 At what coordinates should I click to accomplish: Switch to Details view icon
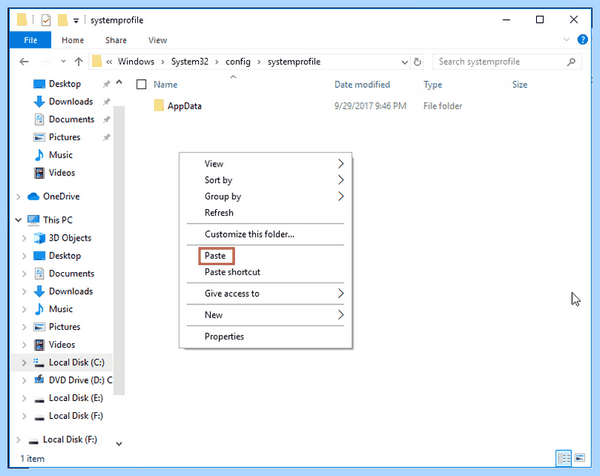click(x=564, y=458)
